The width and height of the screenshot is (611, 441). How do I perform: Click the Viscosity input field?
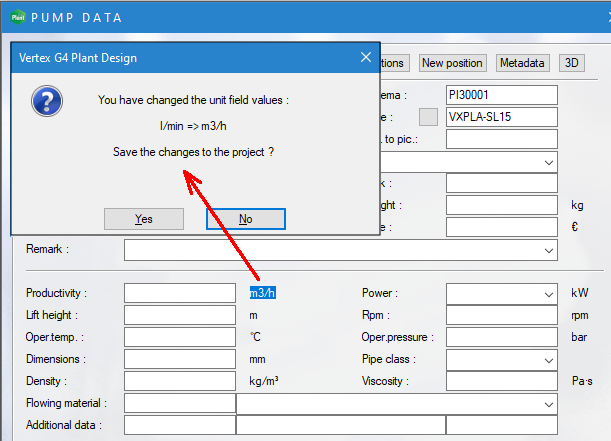coord(501,382)
